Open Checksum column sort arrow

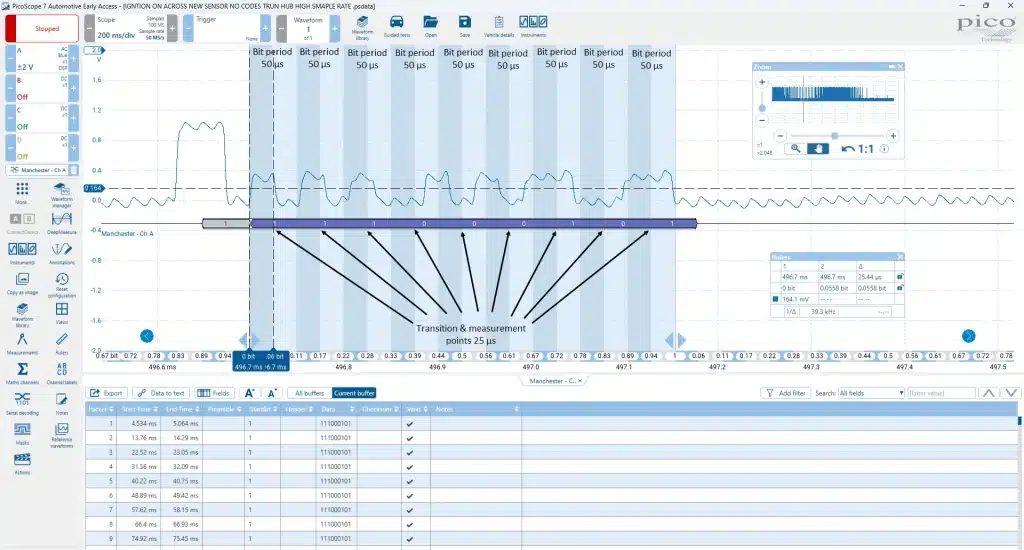click(x=396, y=410)
